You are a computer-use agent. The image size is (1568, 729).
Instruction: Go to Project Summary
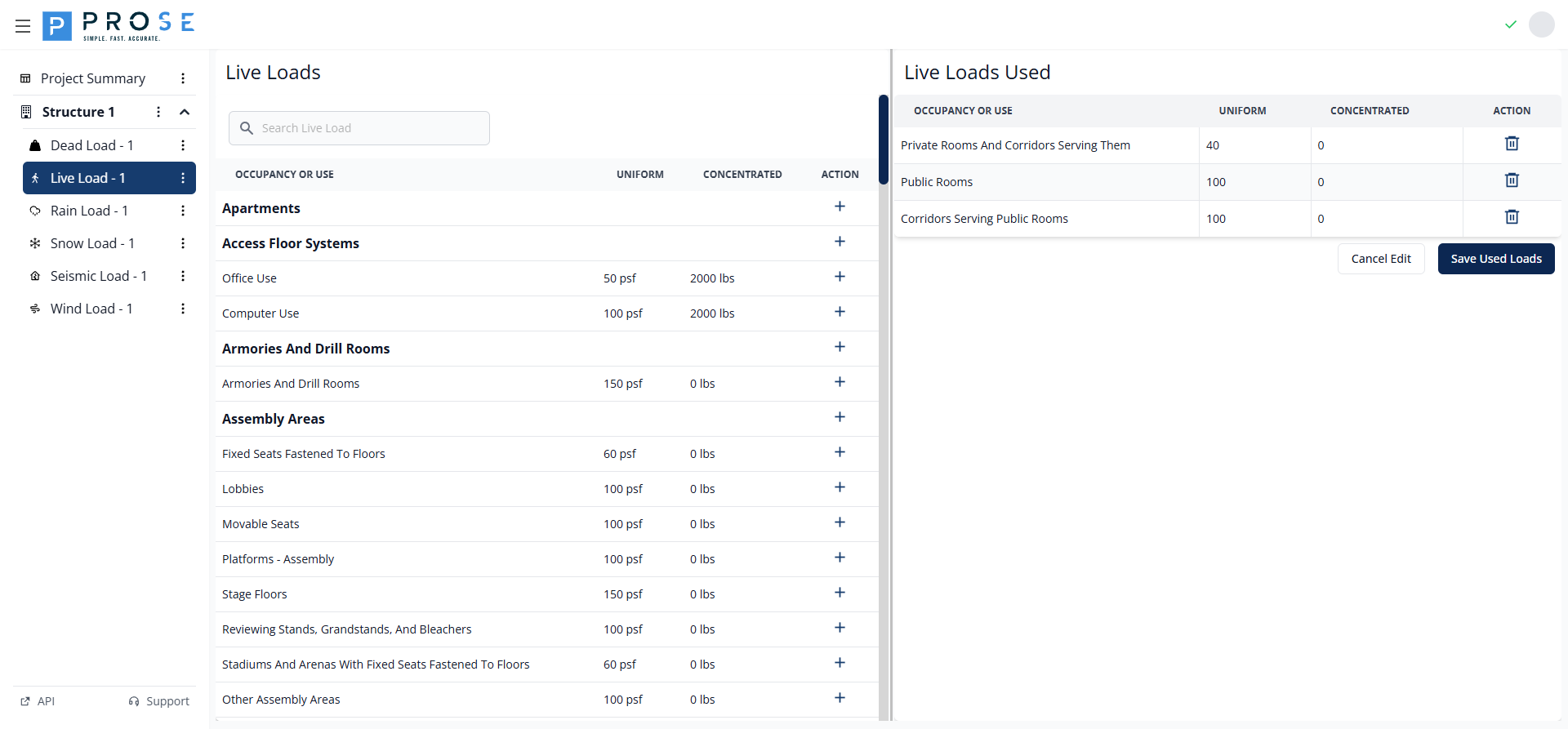point(93,78)
